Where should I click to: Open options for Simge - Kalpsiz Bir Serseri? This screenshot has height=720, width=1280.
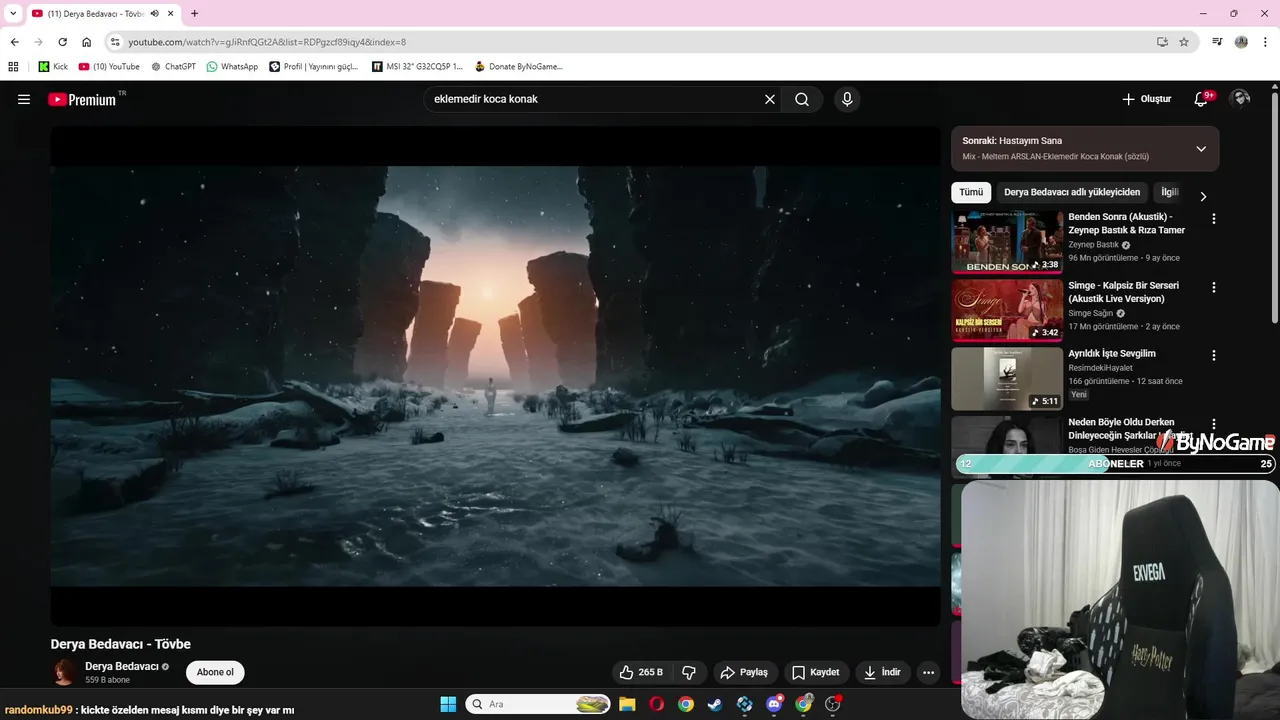point(1214,287)
